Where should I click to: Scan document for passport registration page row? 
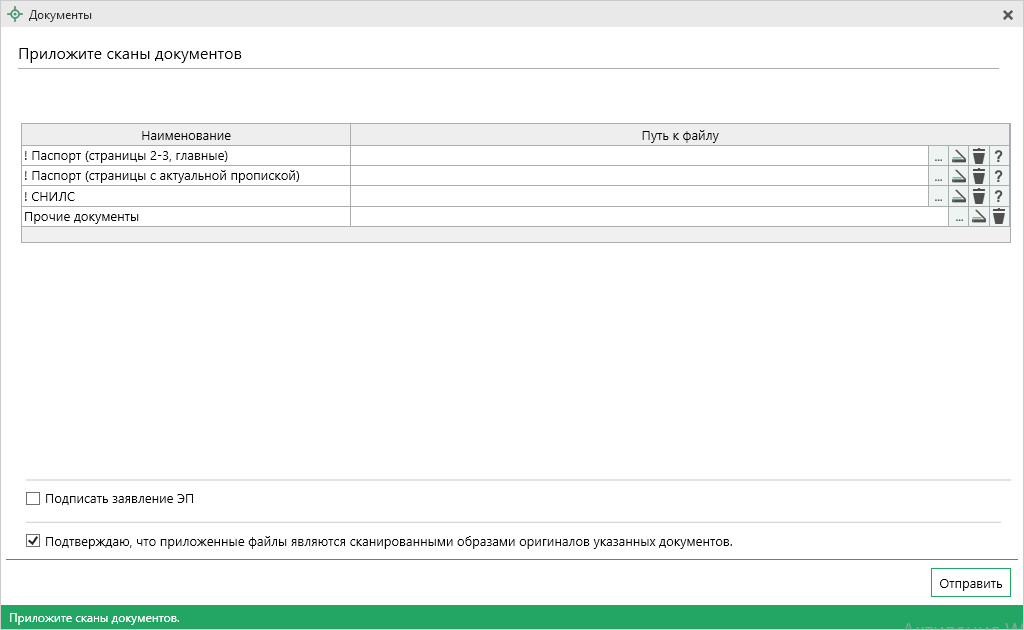[958, 176]
